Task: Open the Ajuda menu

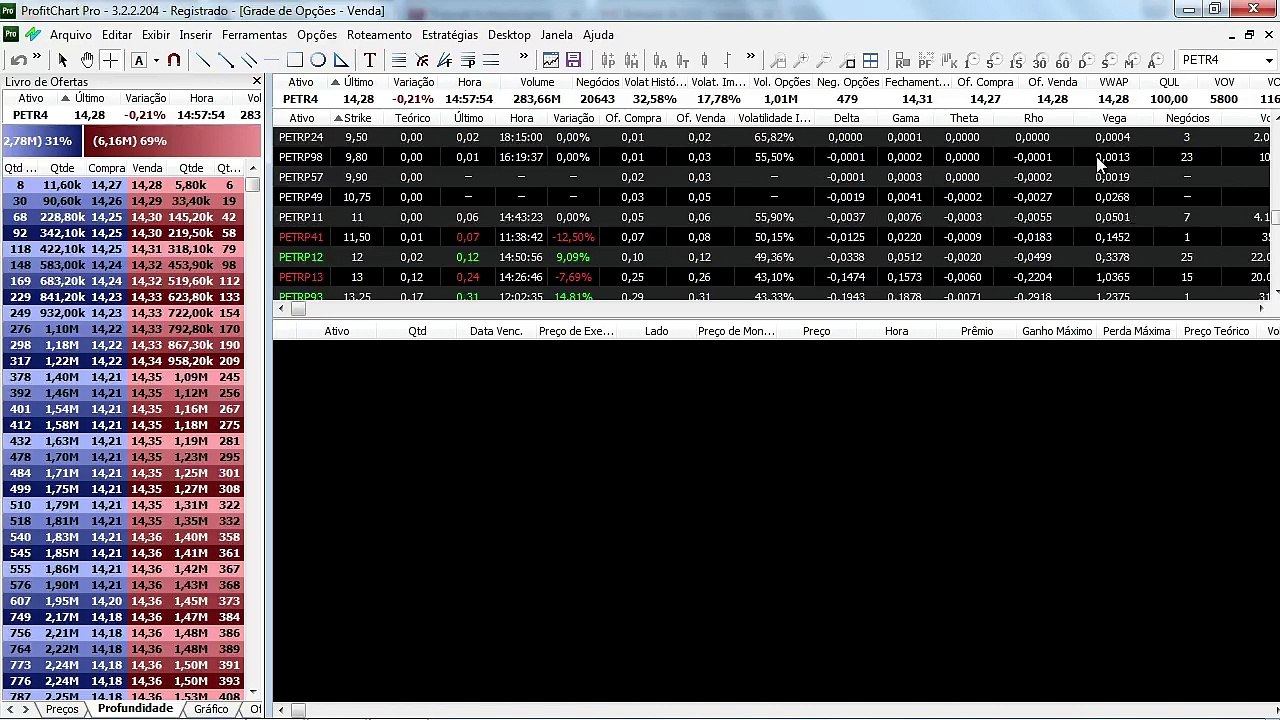Action: [598, 34]
